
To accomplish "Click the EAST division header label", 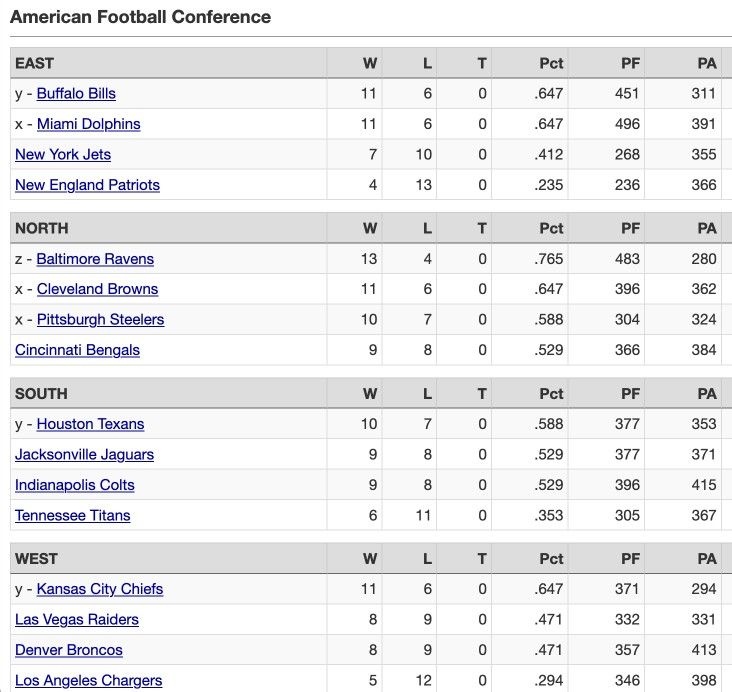I will click(x=35, y=63).
